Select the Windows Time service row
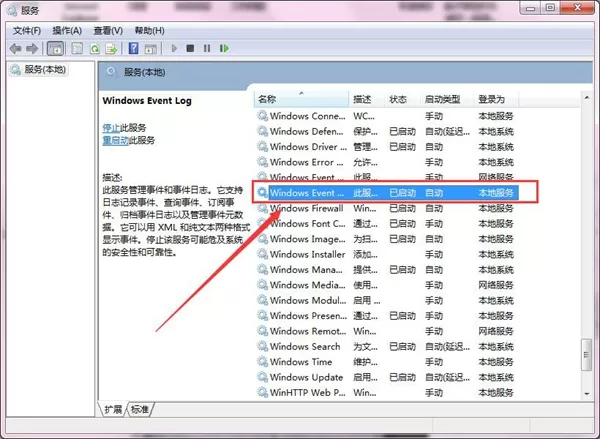This screenshot has height=439, width=600. (386, 362)
